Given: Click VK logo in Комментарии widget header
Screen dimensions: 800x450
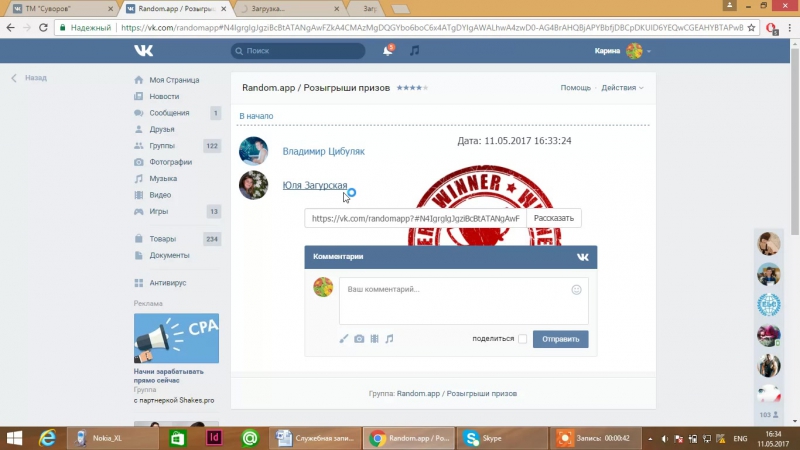Looking at the screenshot, I should (583, 257).
